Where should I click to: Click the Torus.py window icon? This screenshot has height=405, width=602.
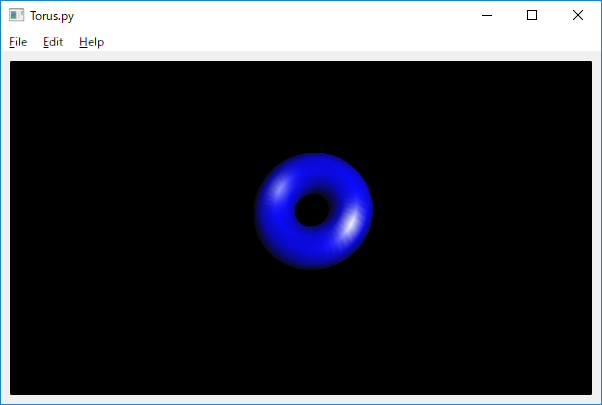click(17, 15)
